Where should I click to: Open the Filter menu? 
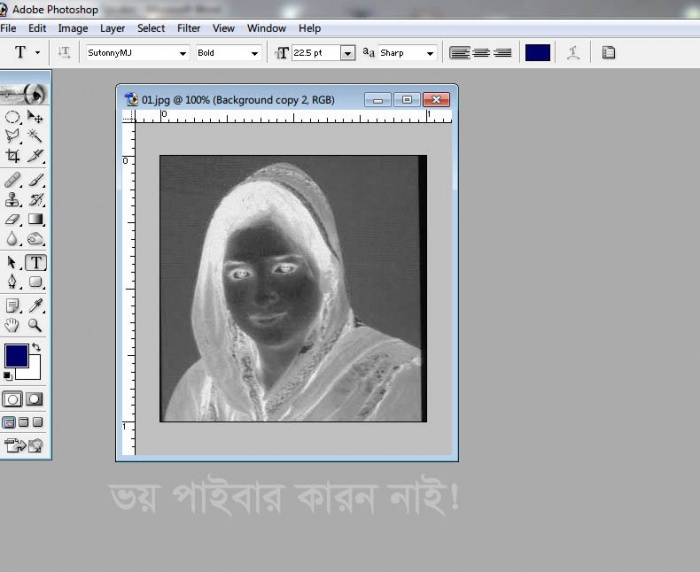(x=188, y=28)
